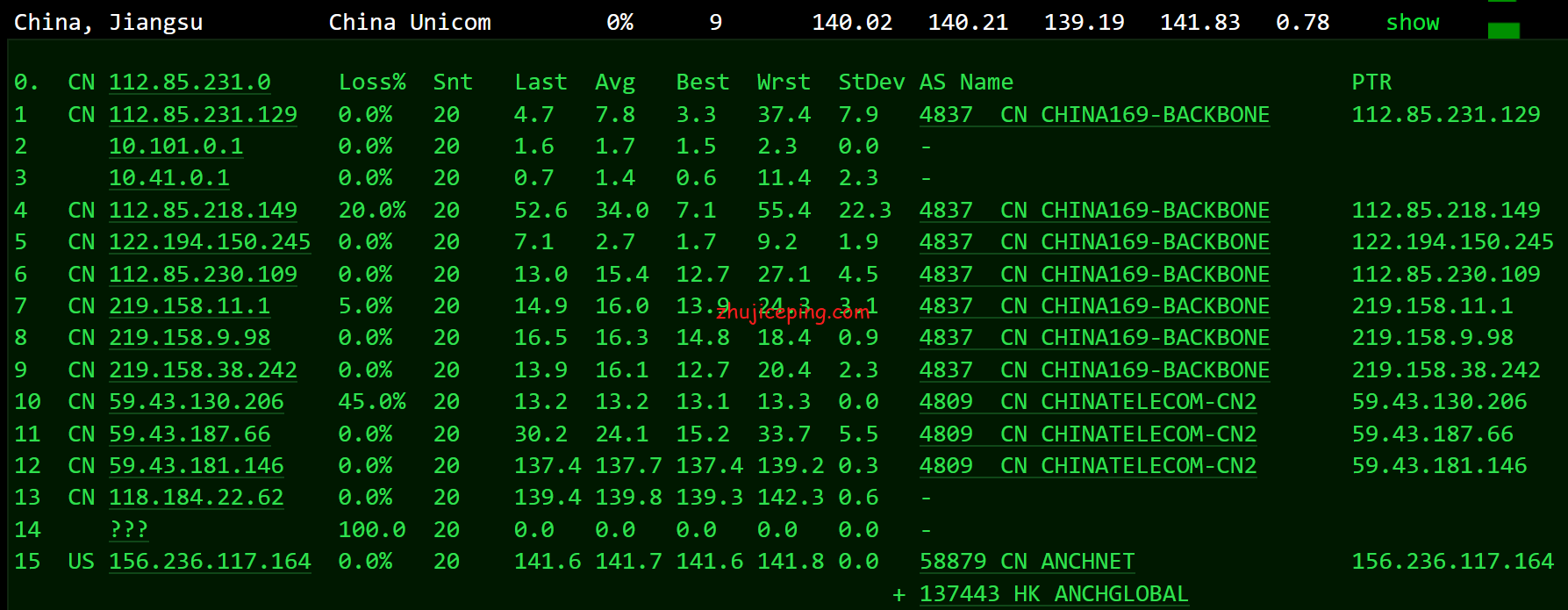
Task: Open the 112.85.231.0 source IP link
Action: coord(190,83)
